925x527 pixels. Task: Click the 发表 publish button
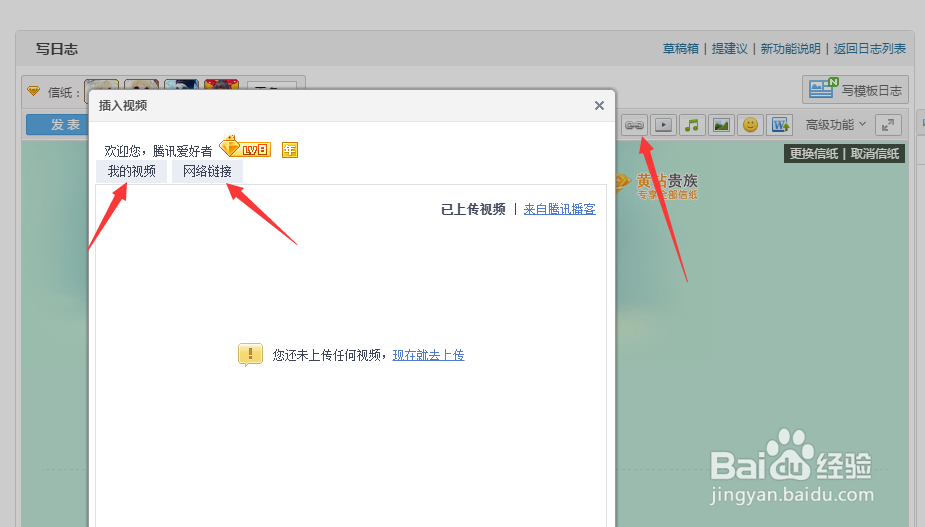[57, 125]
